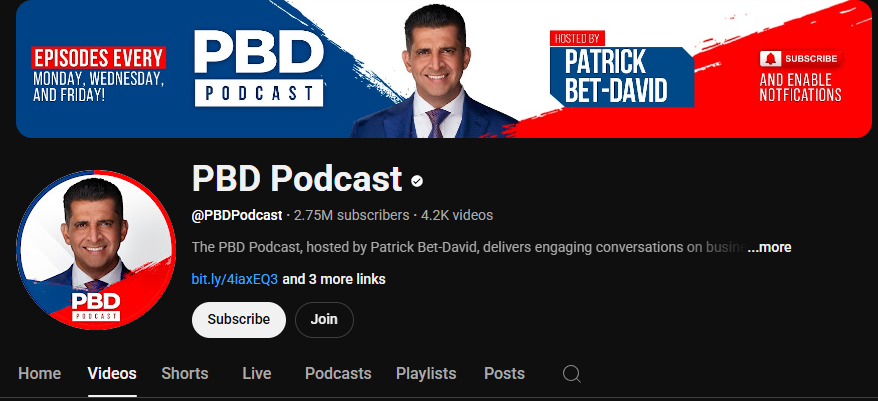The height and width of the screenshot is (401, 878).
Task: Open the bit.ly/4iaxEQ3 link
Action: (235, 279)
